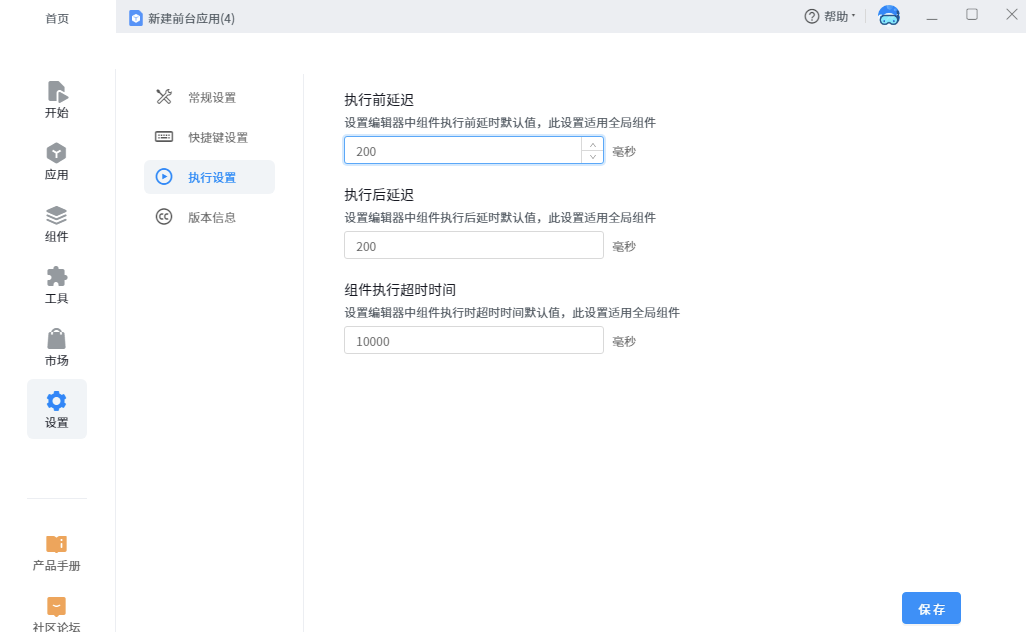The height and width of the screenshot is (632, 1026).
Task: Switch to 常规设置 general settings
Action: (x=210, y=97)
